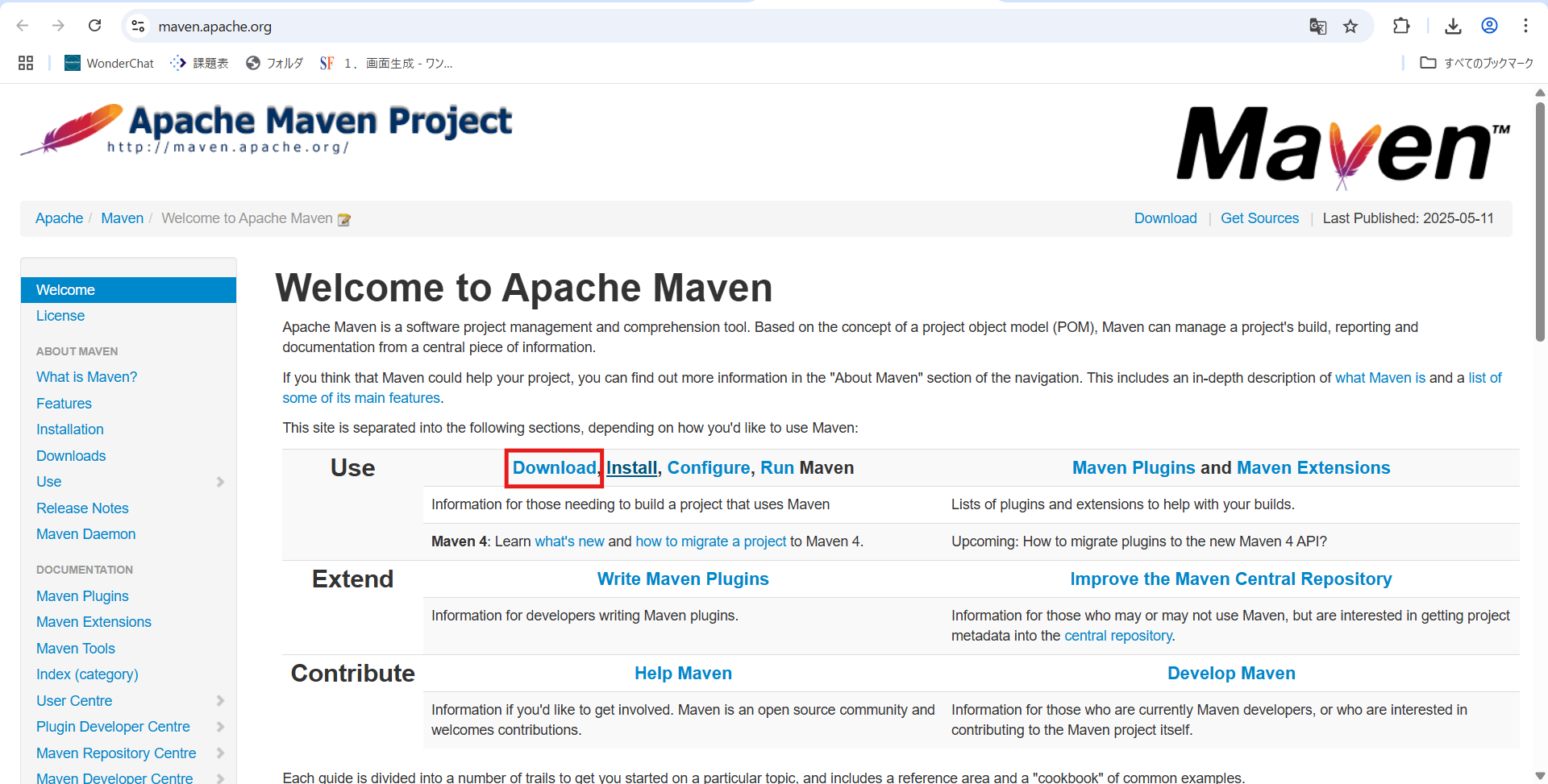Image resolution: width=1548 pixels, height=784 pixels.
Task: Select the Welcome sidebar item
Action: point(128,290)
